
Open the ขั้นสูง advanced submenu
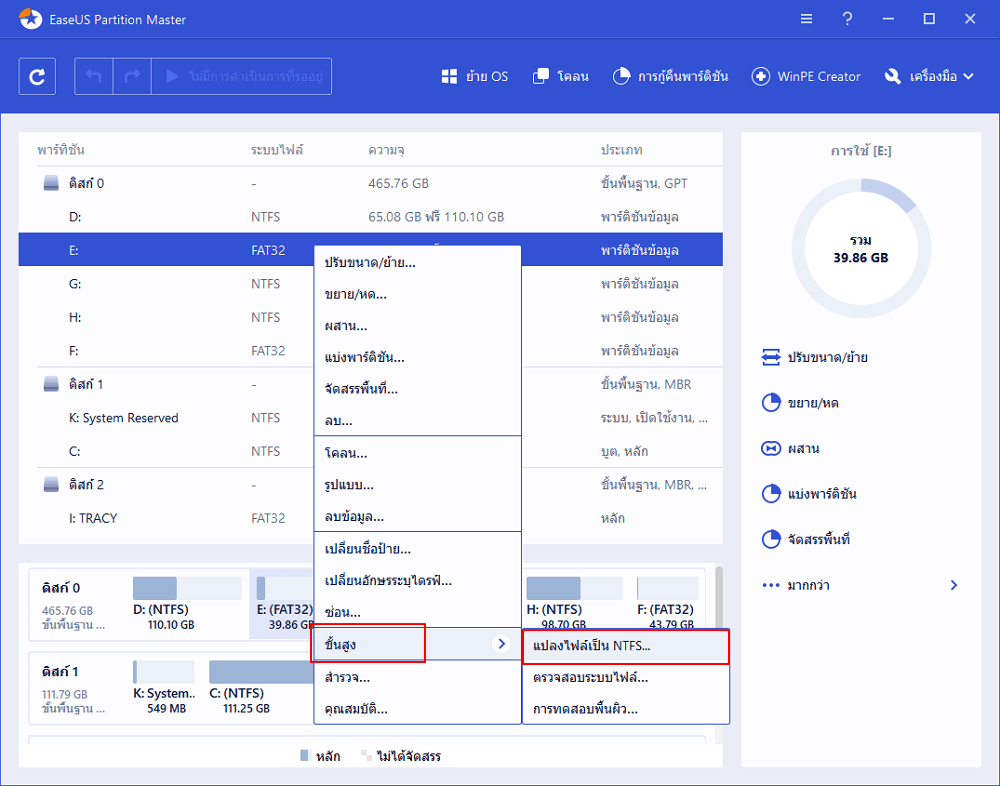tap(418, 644)
